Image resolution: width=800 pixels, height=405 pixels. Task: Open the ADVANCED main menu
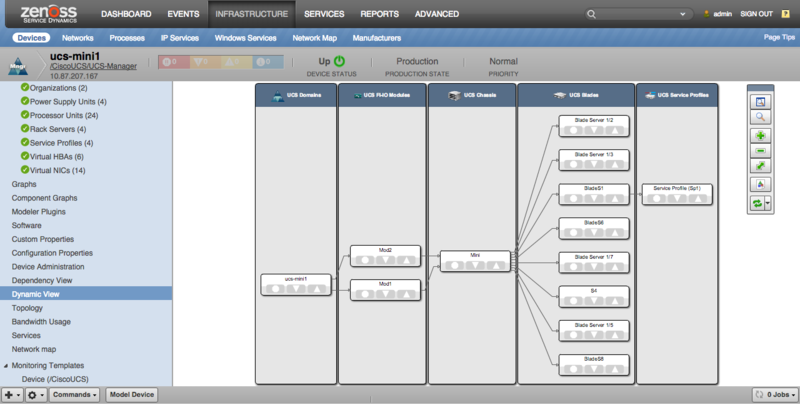click(437, 14)
